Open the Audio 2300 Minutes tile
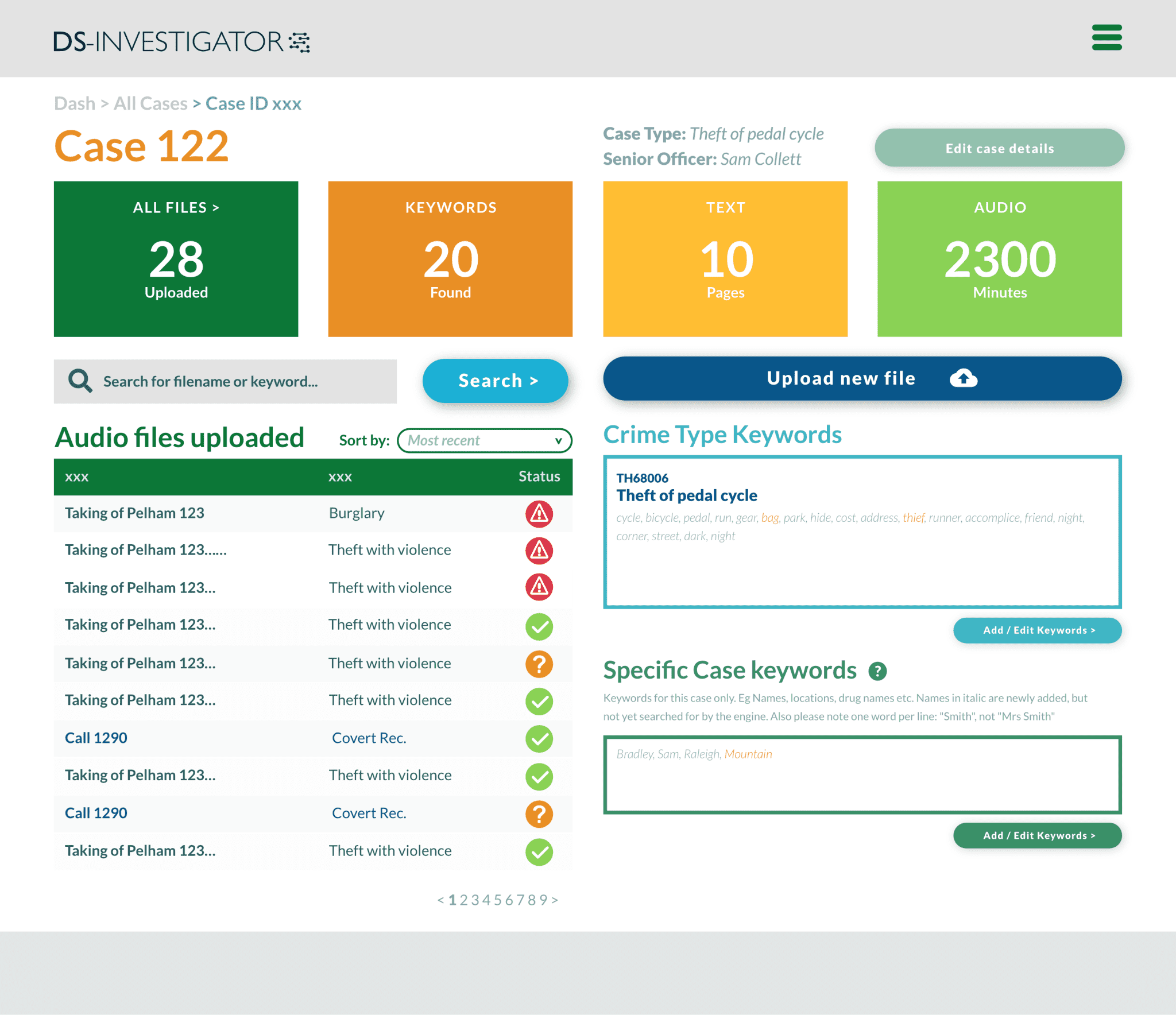1176x1015 pixels. click(x=1000, y=259)
